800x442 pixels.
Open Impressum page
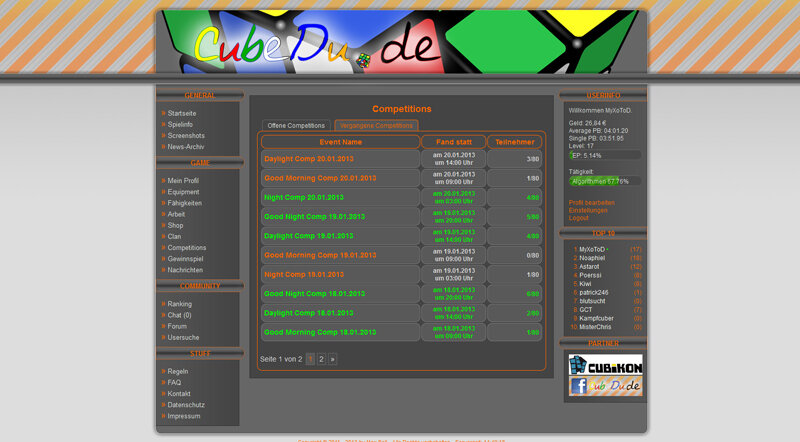click(184, 416)
